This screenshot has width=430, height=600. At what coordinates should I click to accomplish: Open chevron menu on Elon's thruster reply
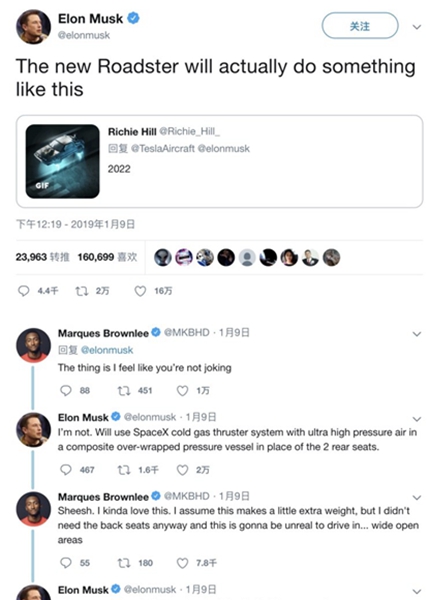[x=417, y=419]
